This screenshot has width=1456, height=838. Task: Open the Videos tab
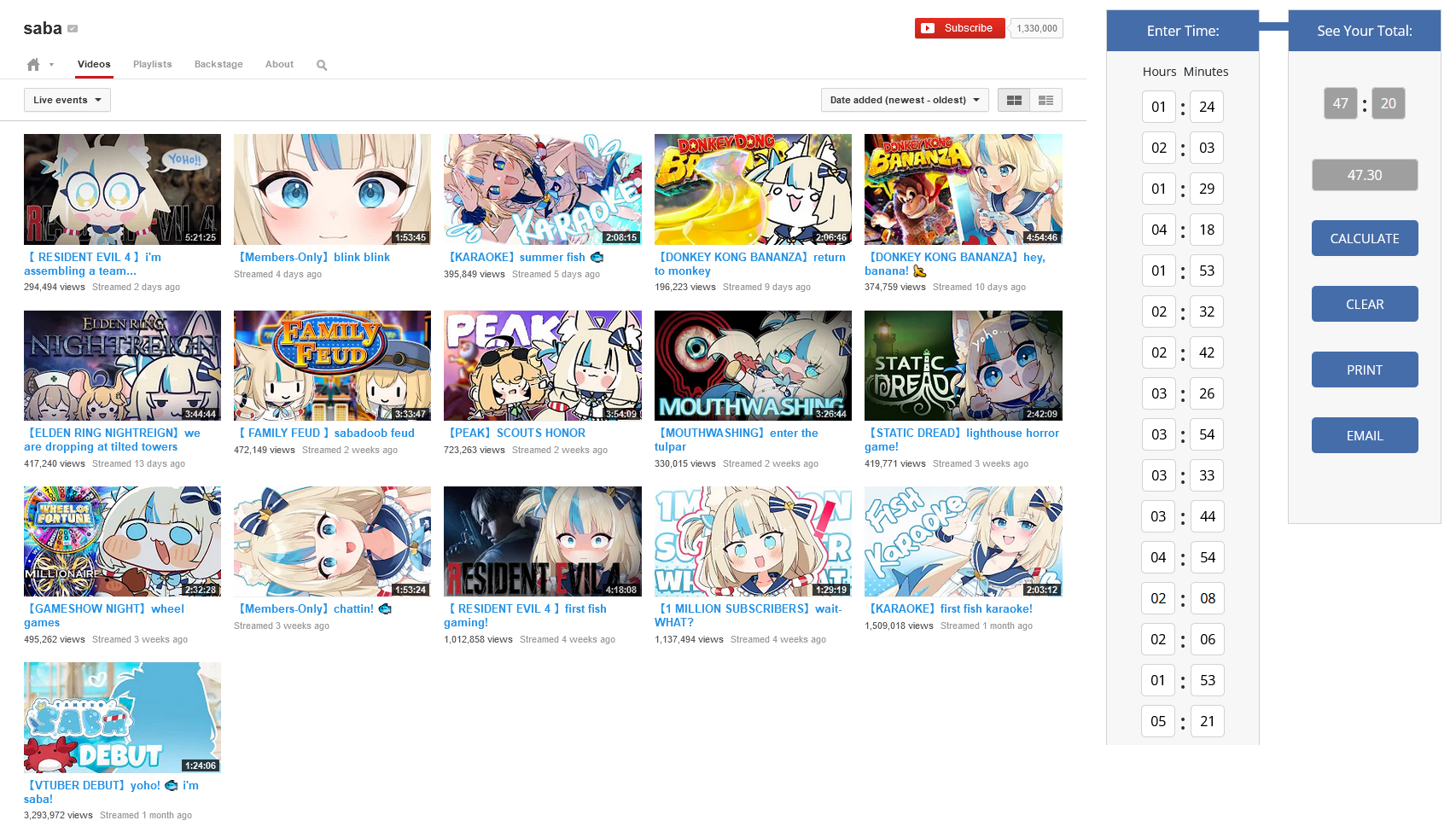[94, 65]
